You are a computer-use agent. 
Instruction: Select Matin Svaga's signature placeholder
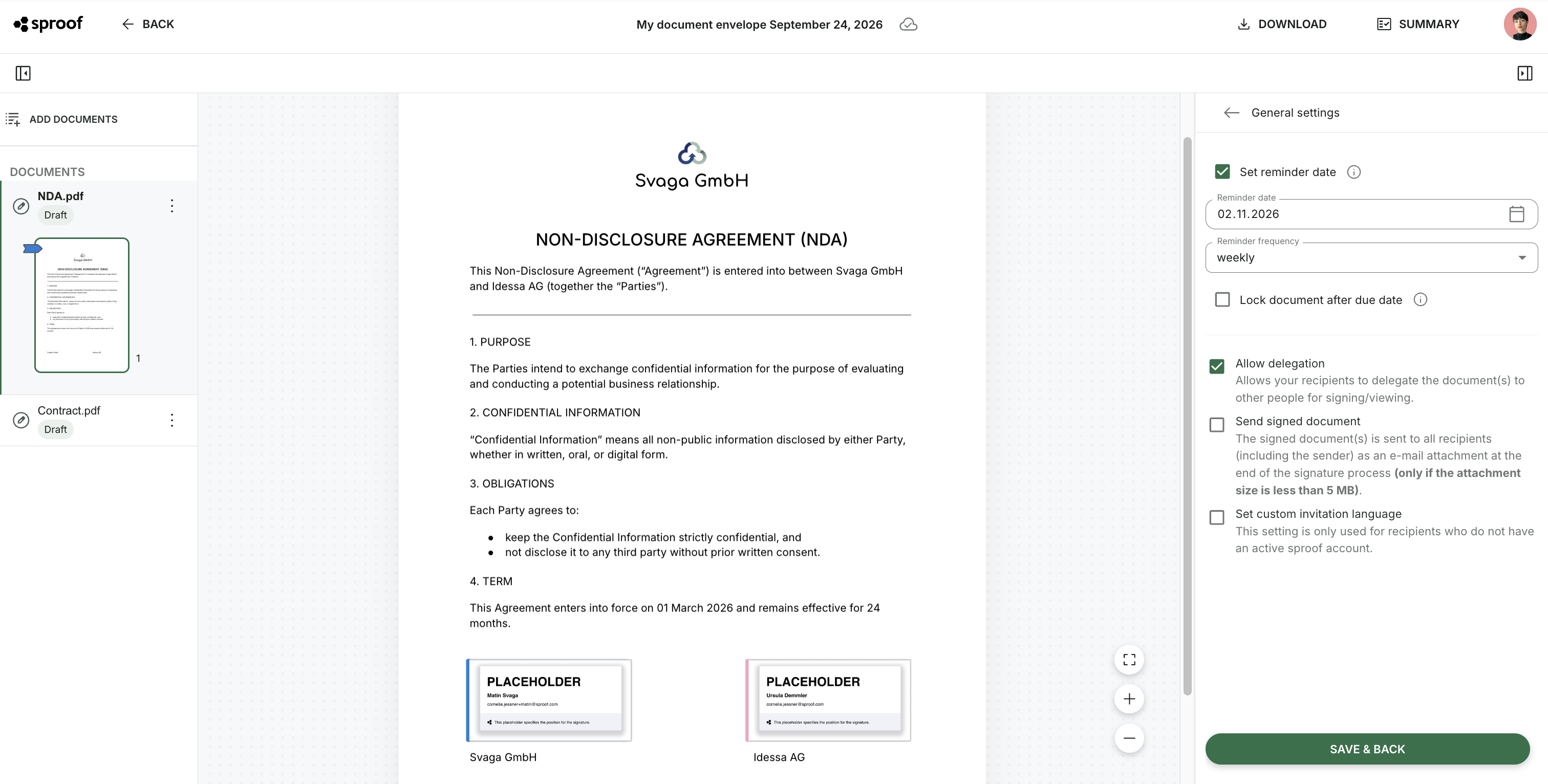(x=549, y=700)
